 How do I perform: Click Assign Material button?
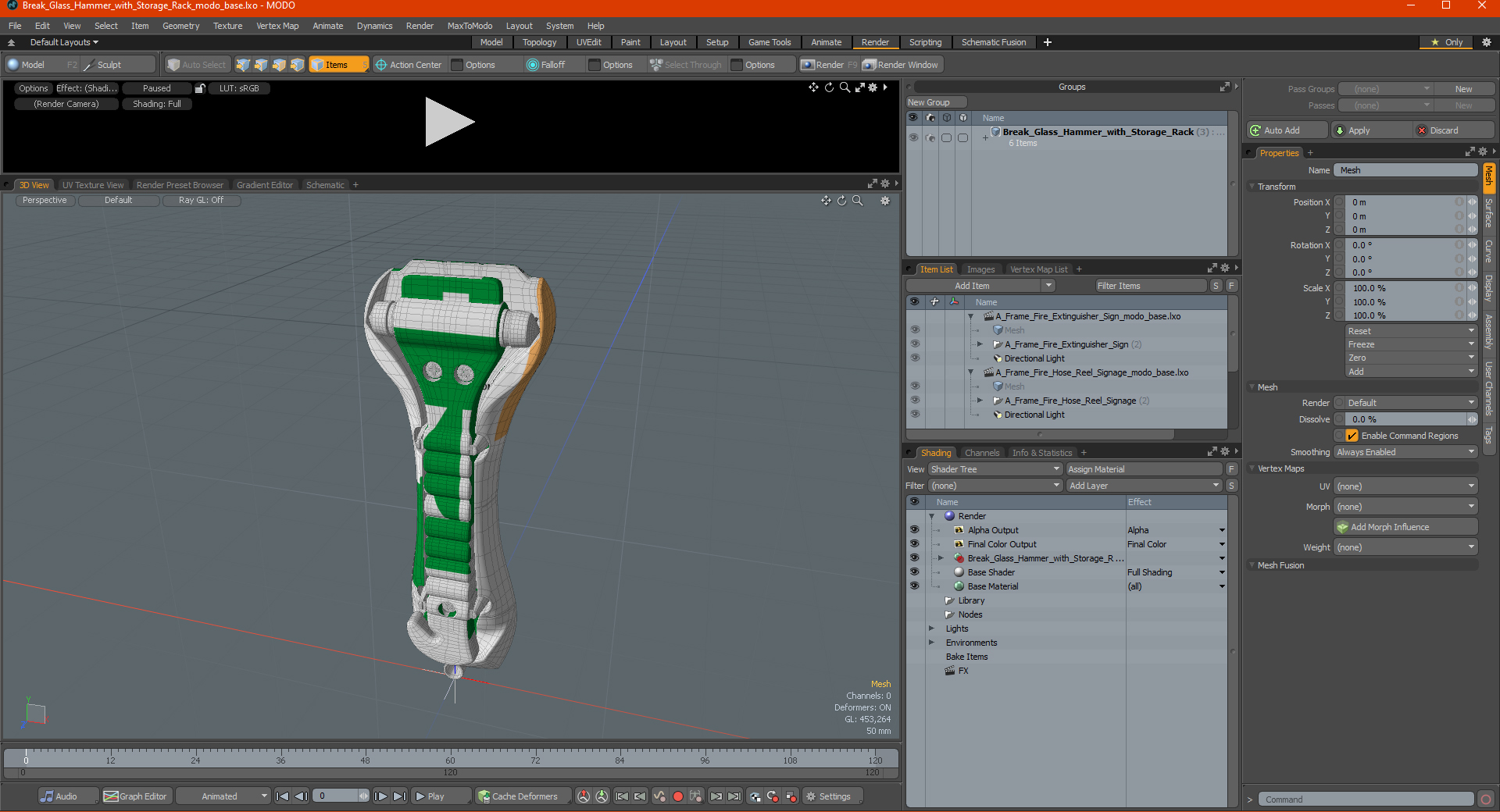[x=1144, y=469]
